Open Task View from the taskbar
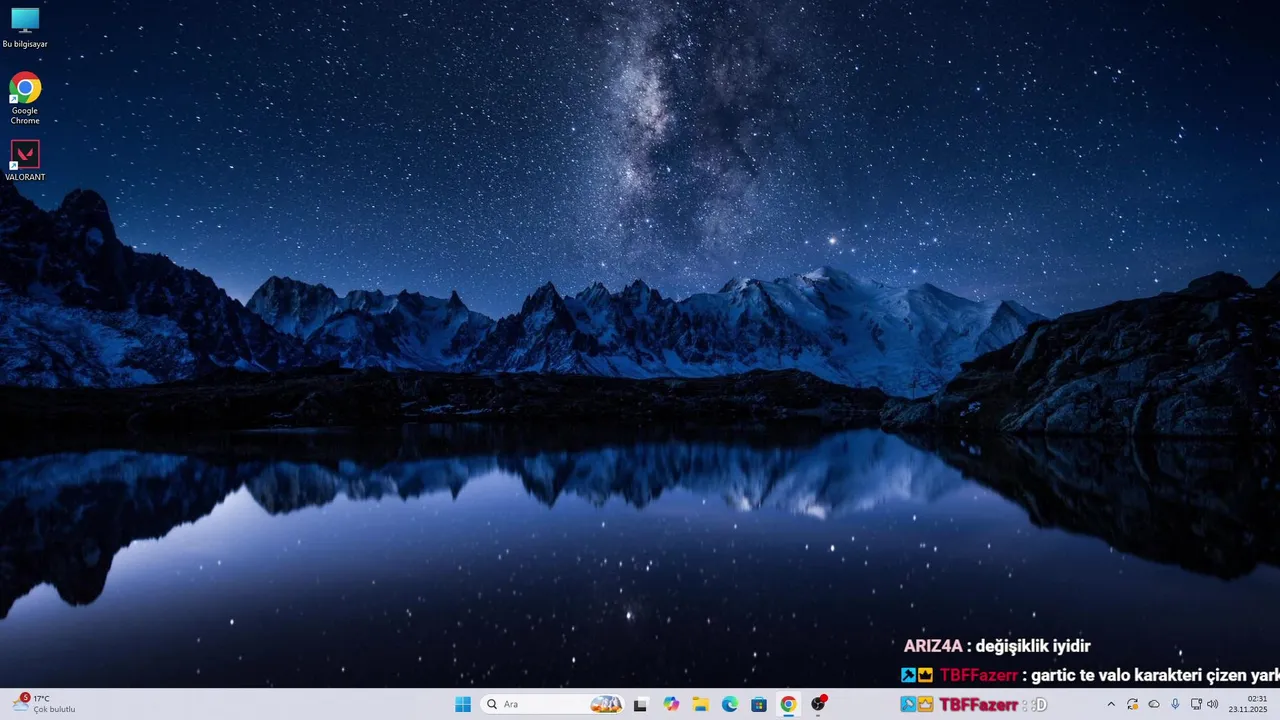Image resolution: width=1280 pixels, height=720 pixels. click(x=641, y=704)
